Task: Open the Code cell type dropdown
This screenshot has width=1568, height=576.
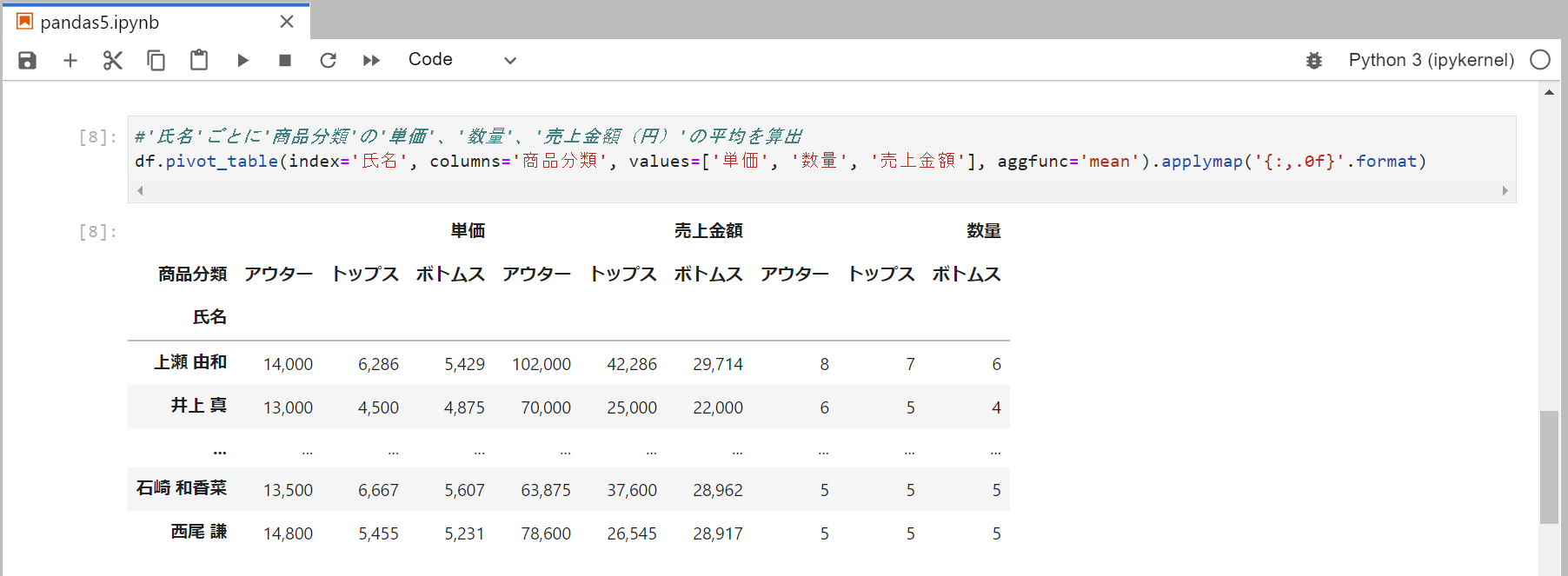Action: click(x=462, y=60)
